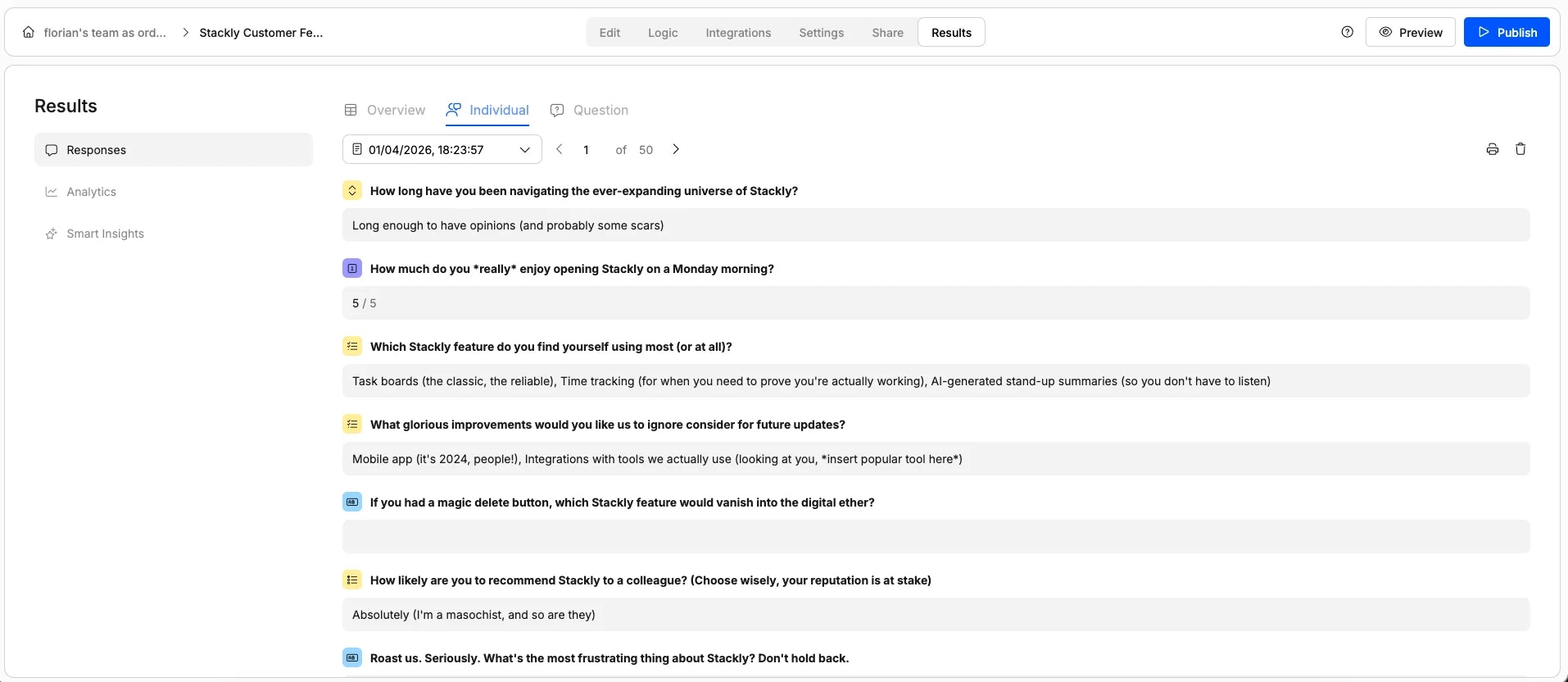Click the question 'If you had a magic delete button'

(623, 502)
